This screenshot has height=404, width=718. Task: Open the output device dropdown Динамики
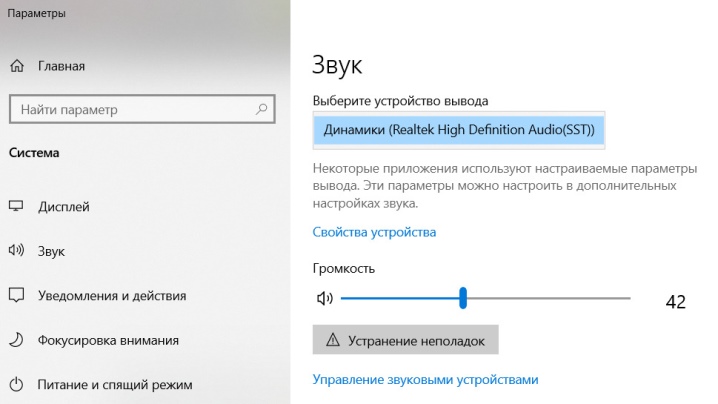coord(459,130)
